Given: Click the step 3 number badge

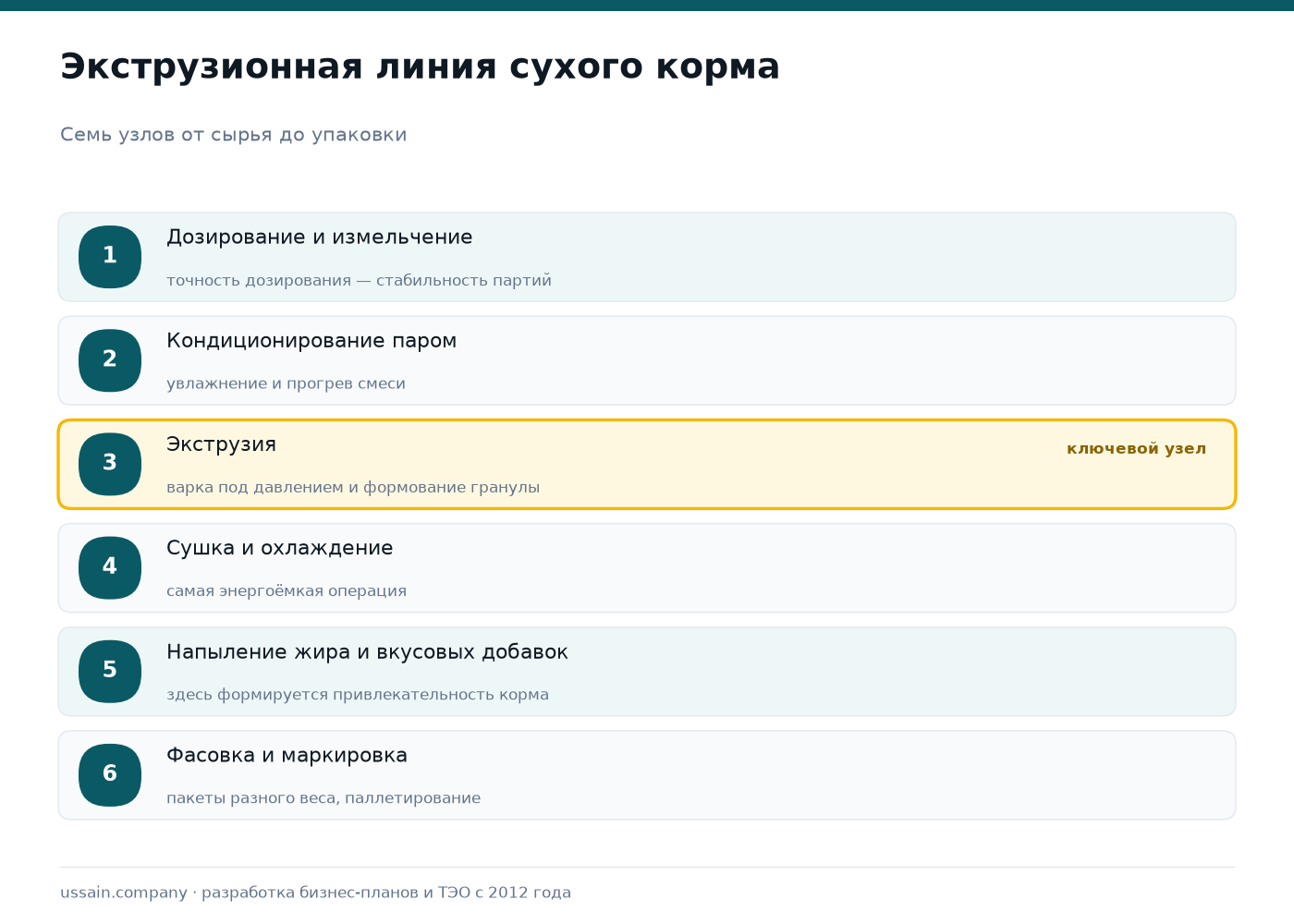Looking at the screenshot, I should (110, 464).
